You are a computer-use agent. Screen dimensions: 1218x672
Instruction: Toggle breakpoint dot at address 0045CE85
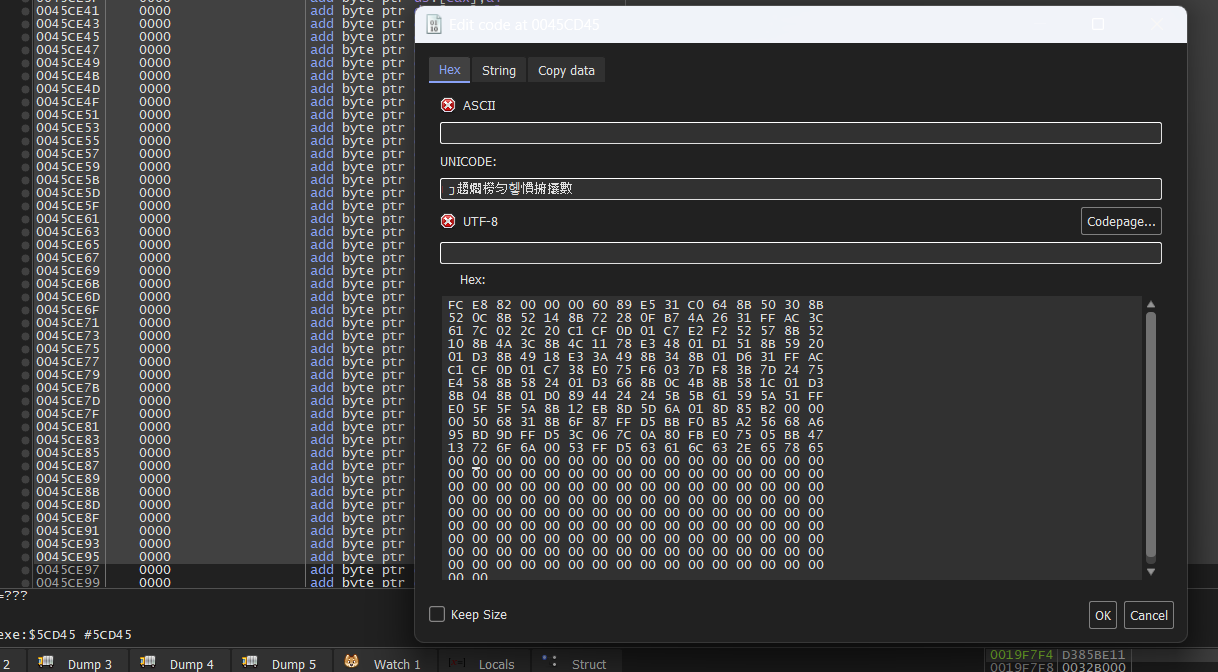25,452
